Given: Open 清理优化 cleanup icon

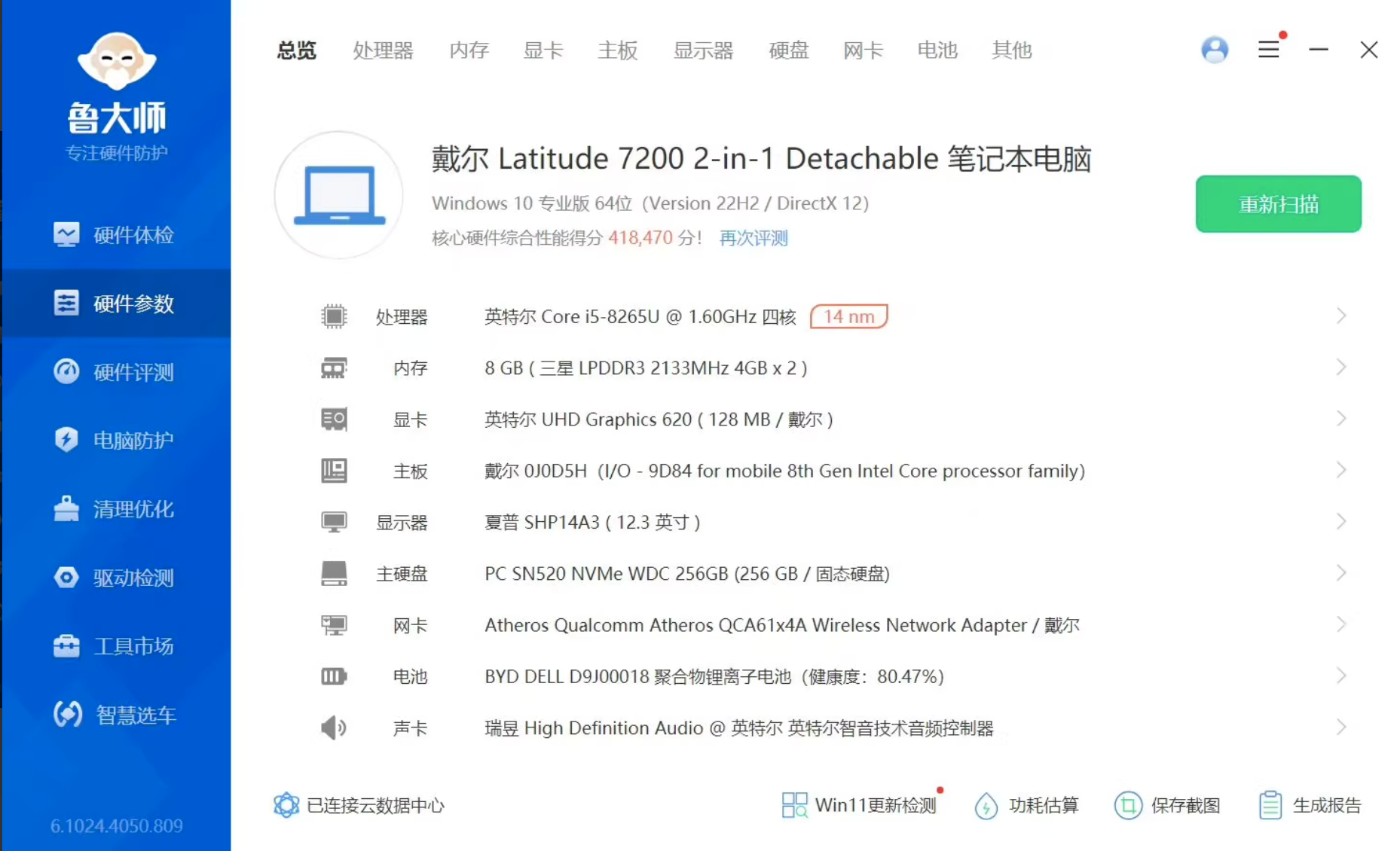Looking at the screenshot, I should pos(66,508).
